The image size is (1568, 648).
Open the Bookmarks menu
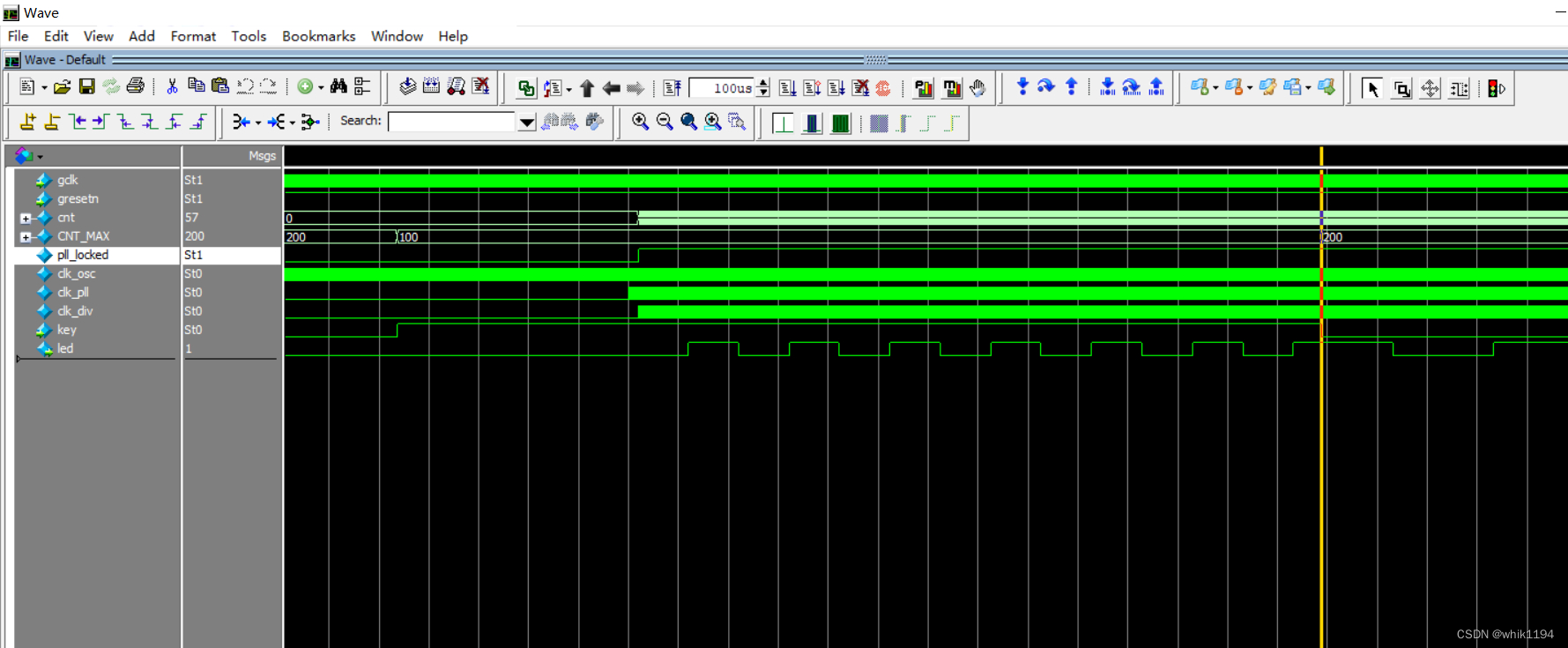pos(318,36)
